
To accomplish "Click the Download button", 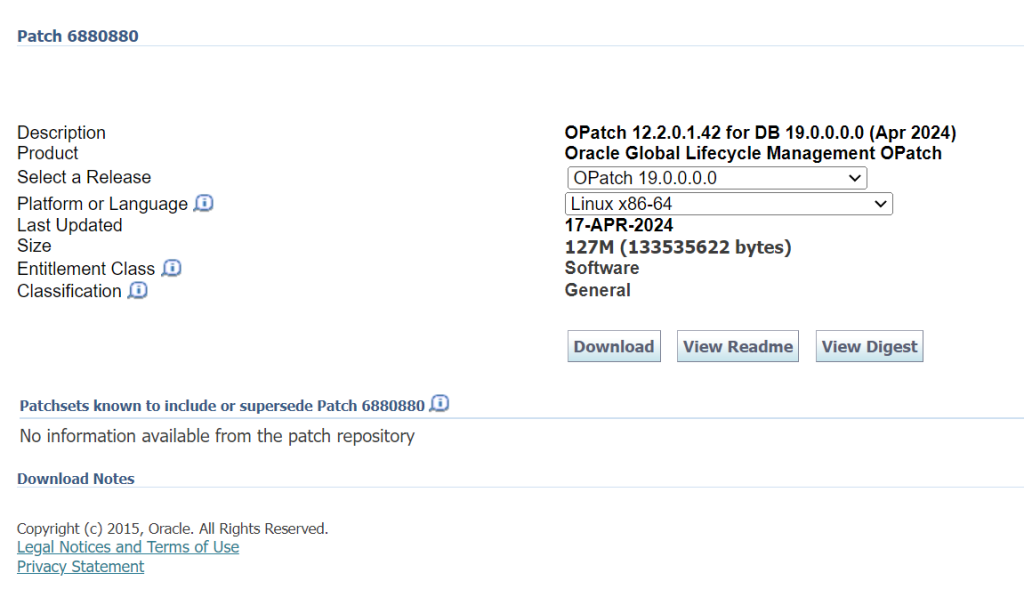I will [614, 346].
